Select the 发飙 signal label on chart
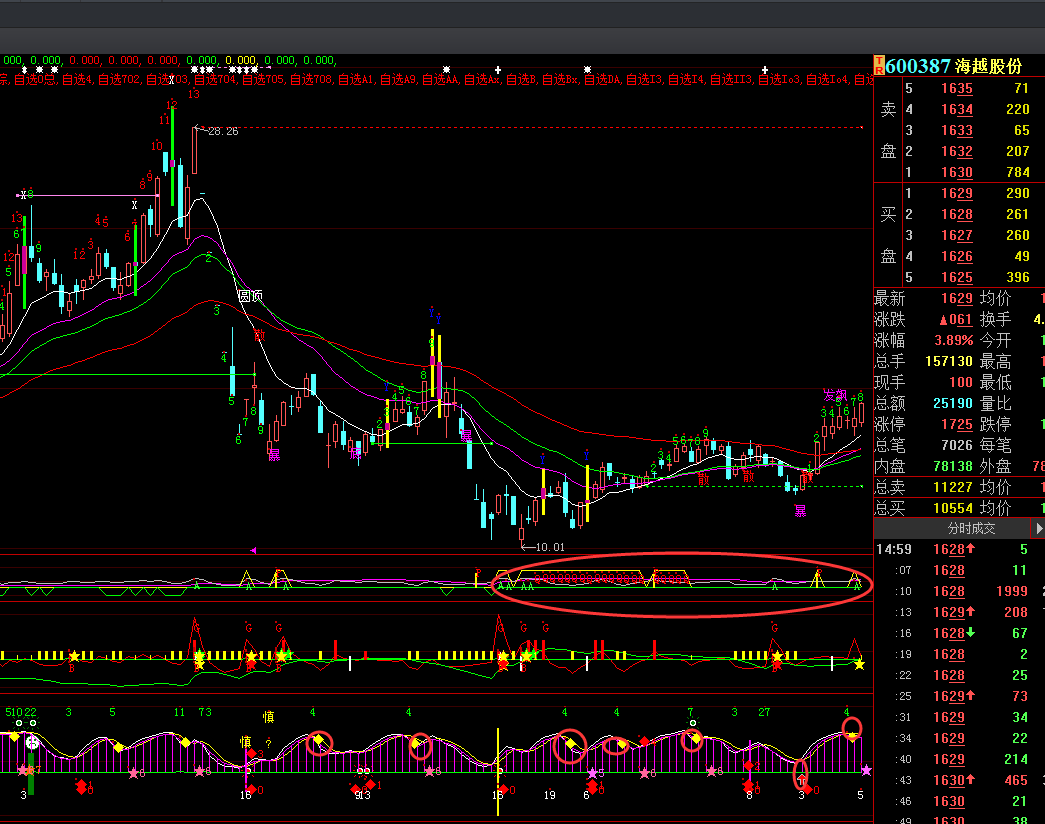This screenshot has width=1045, height=824. point(835,395)
